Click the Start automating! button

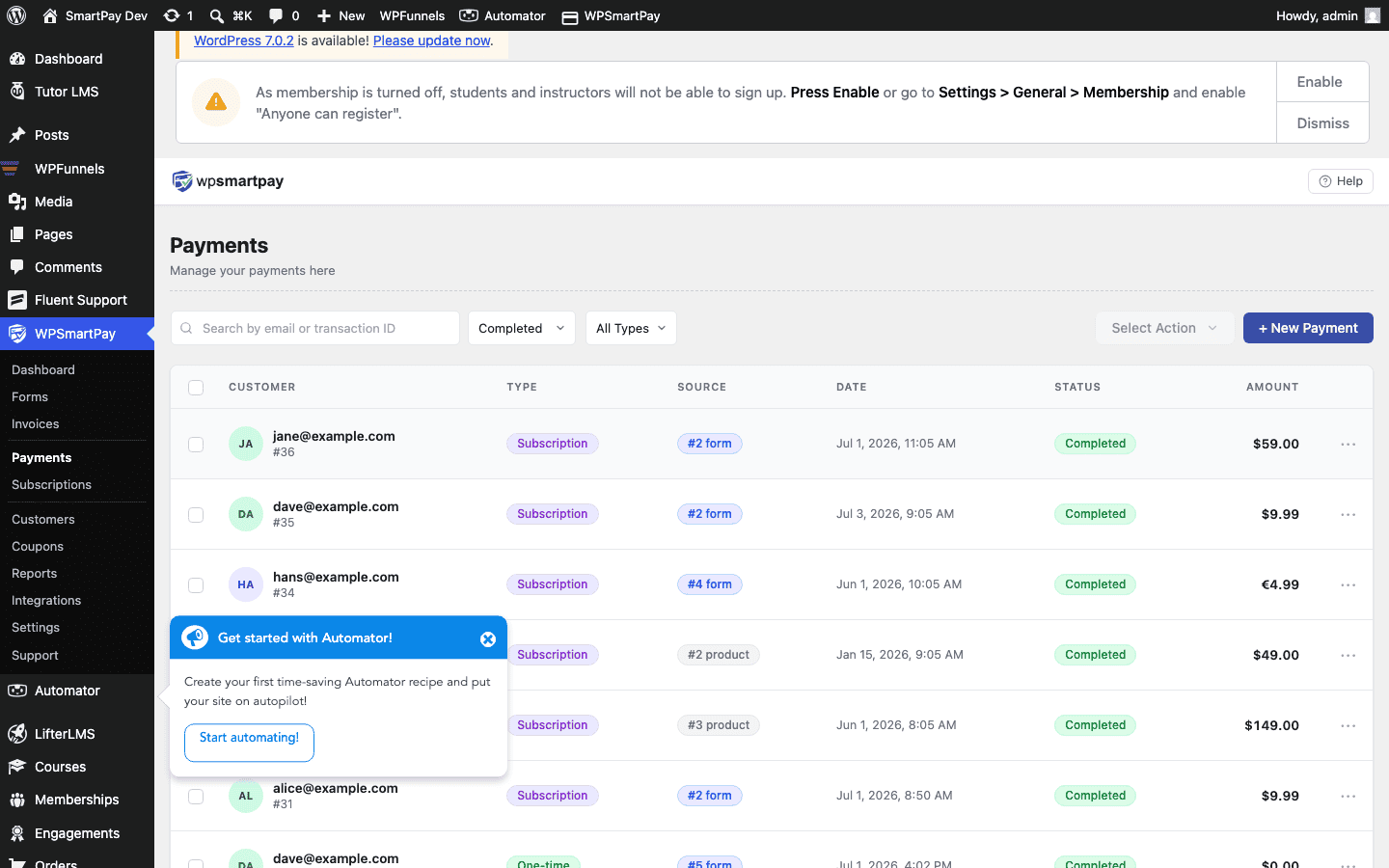click(249, 742)
